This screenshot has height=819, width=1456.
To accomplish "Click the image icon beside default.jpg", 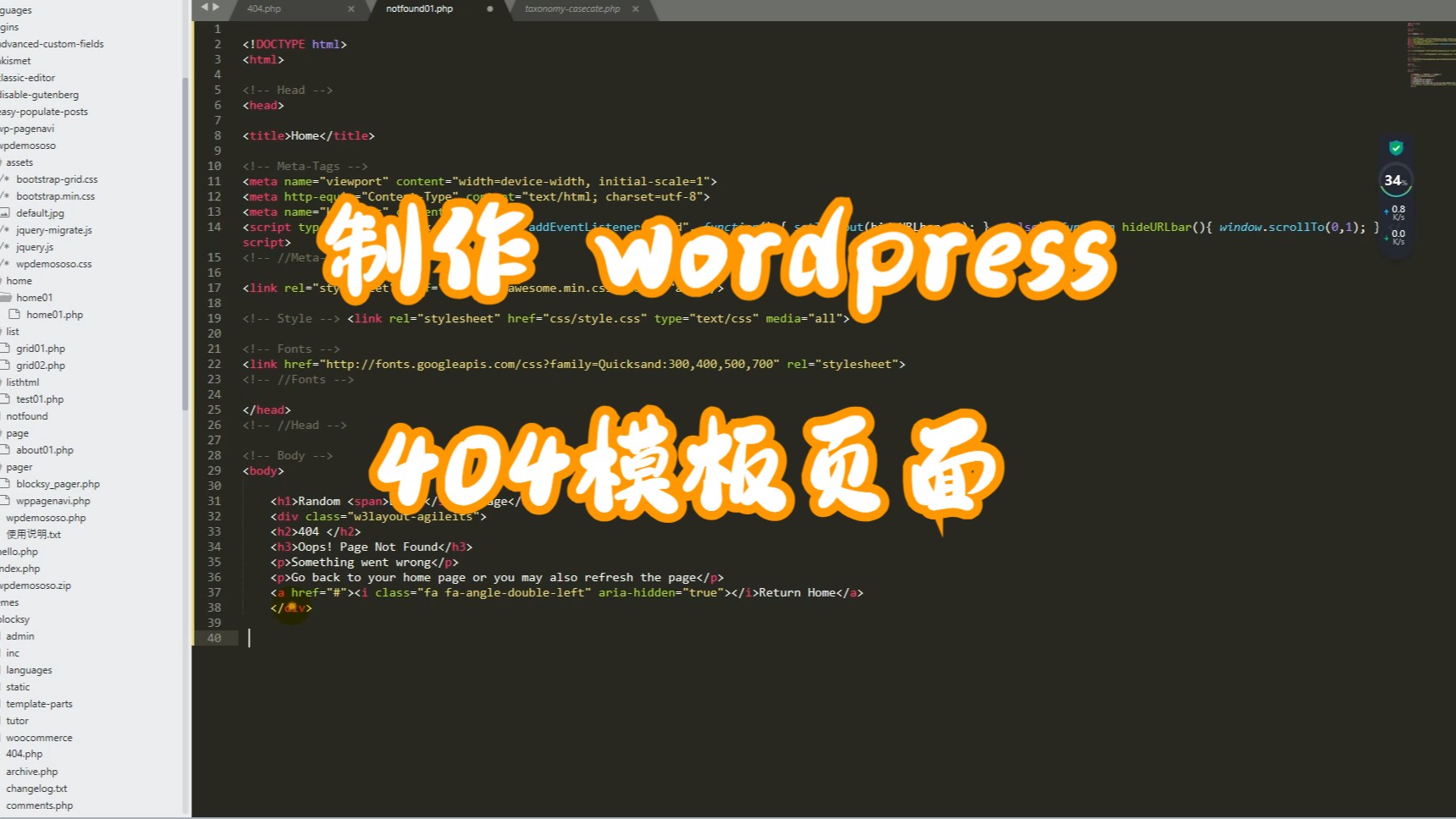I will (x=6, y=212).
